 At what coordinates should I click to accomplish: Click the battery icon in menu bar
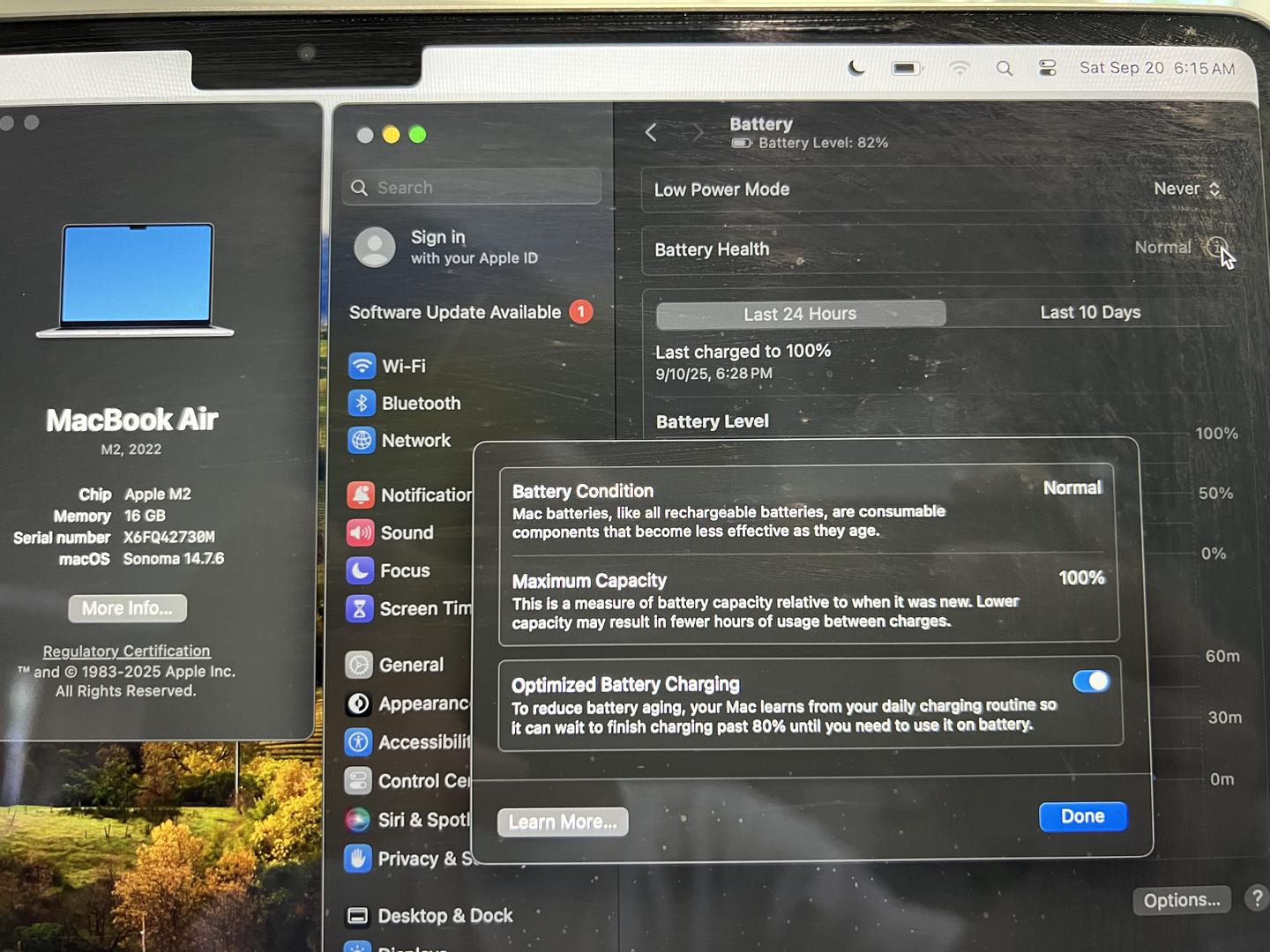pyautogui.click(x=907, y=68)
